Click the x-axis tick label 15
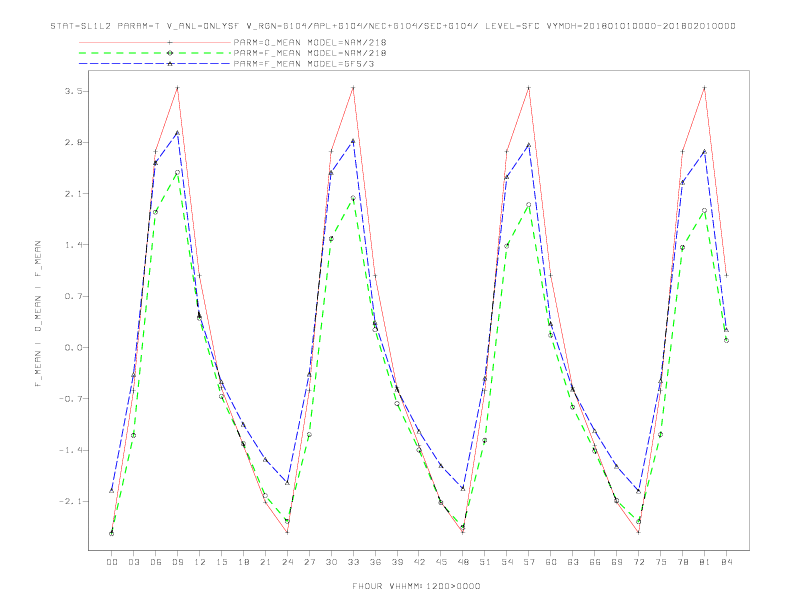This screenshot has height=612, width=792. coord(221,562)
